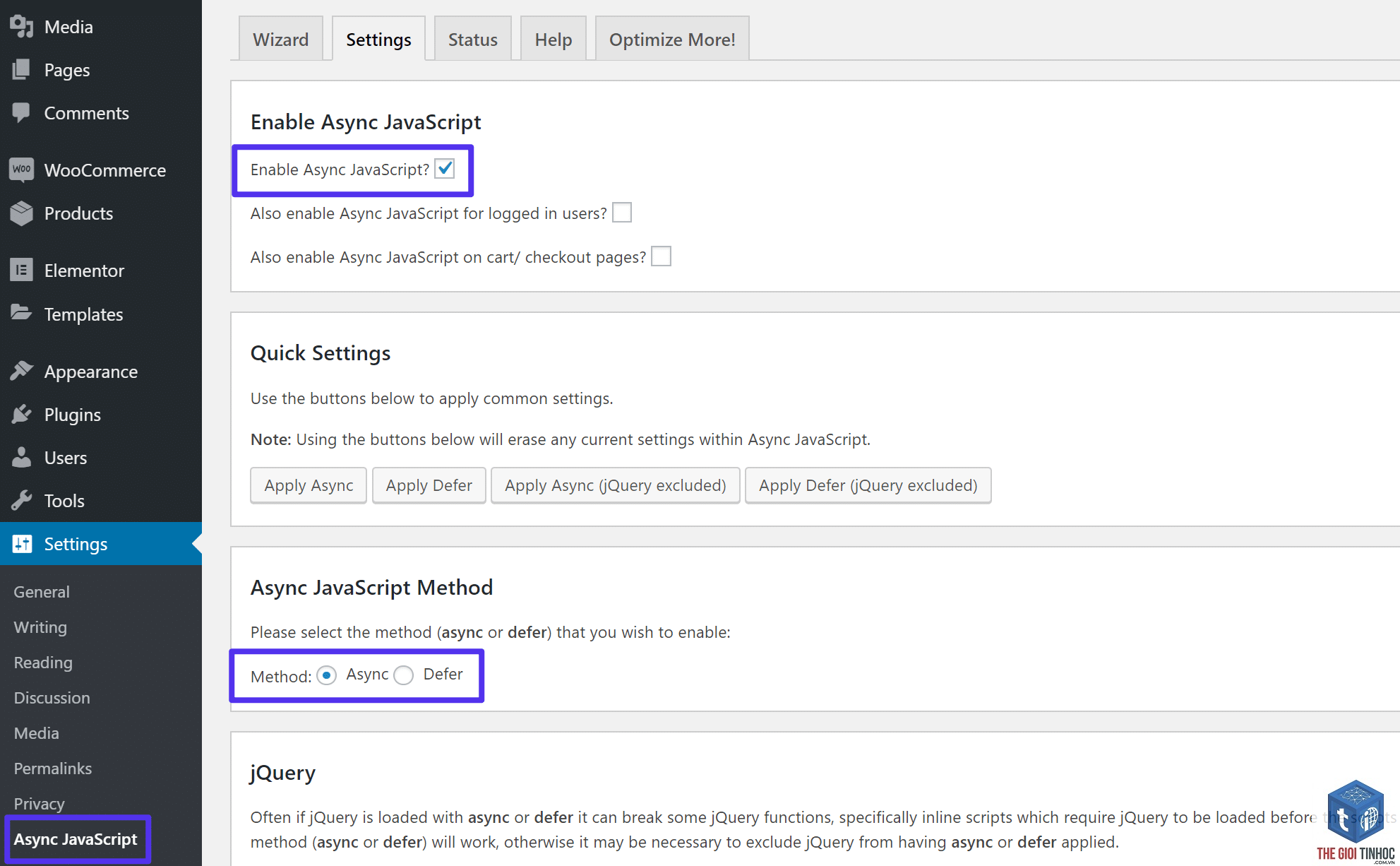Click the Apply Async button

coord(309,485)
